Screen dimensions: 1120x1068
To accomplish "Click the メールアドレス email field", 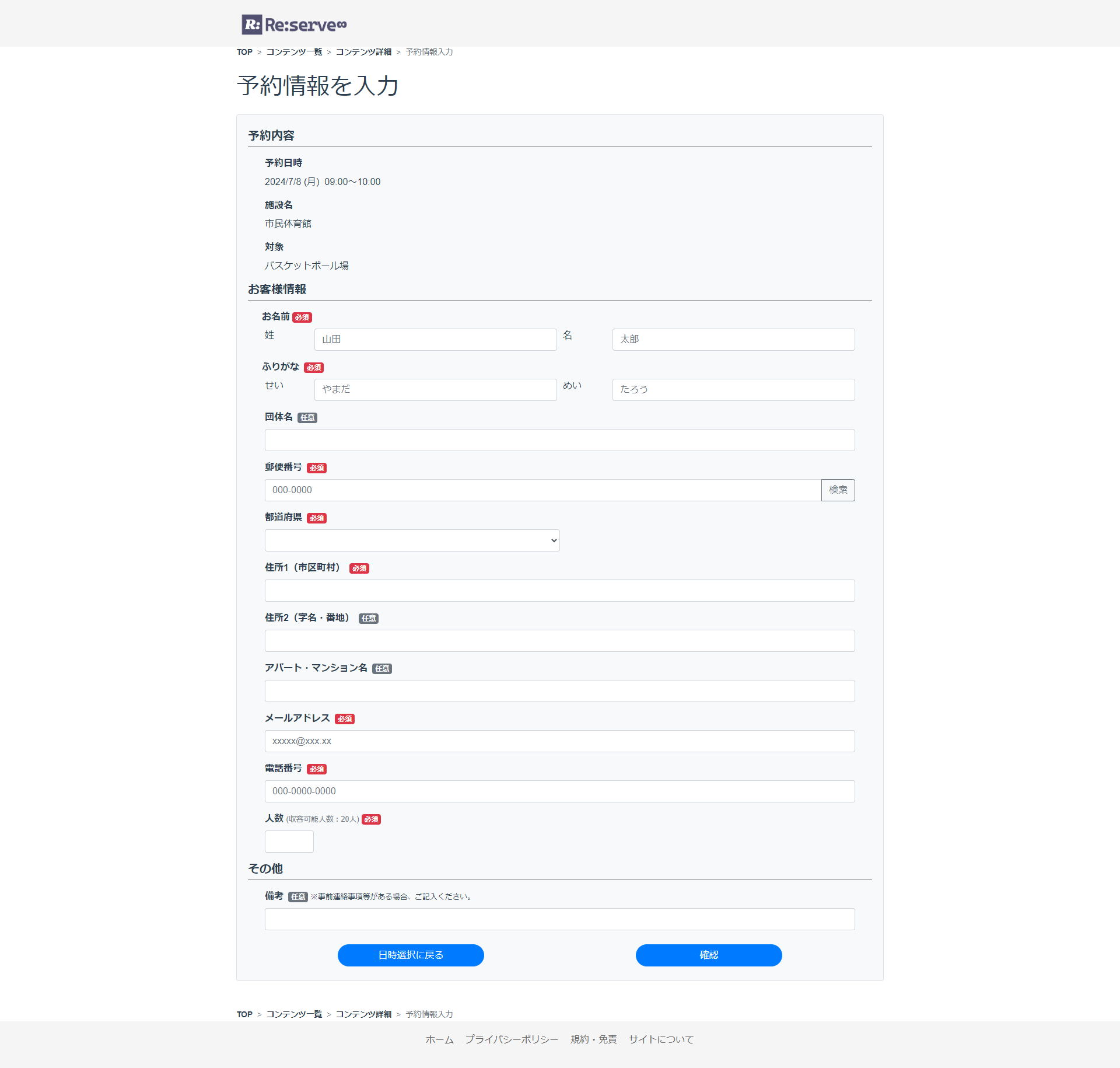I will click(559, 741).
